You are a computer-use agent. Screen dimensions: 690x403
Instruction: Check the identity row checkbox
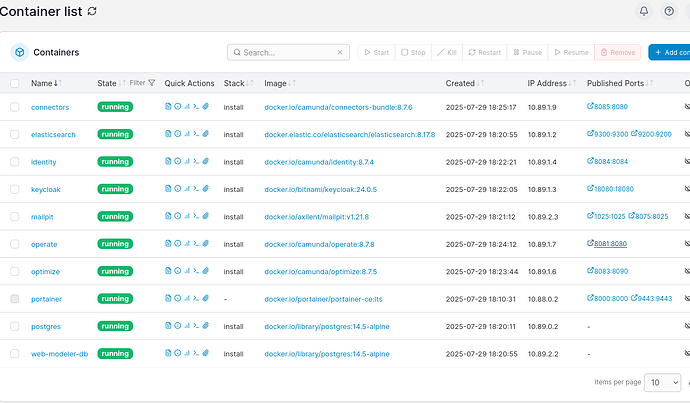click(15, 161)
